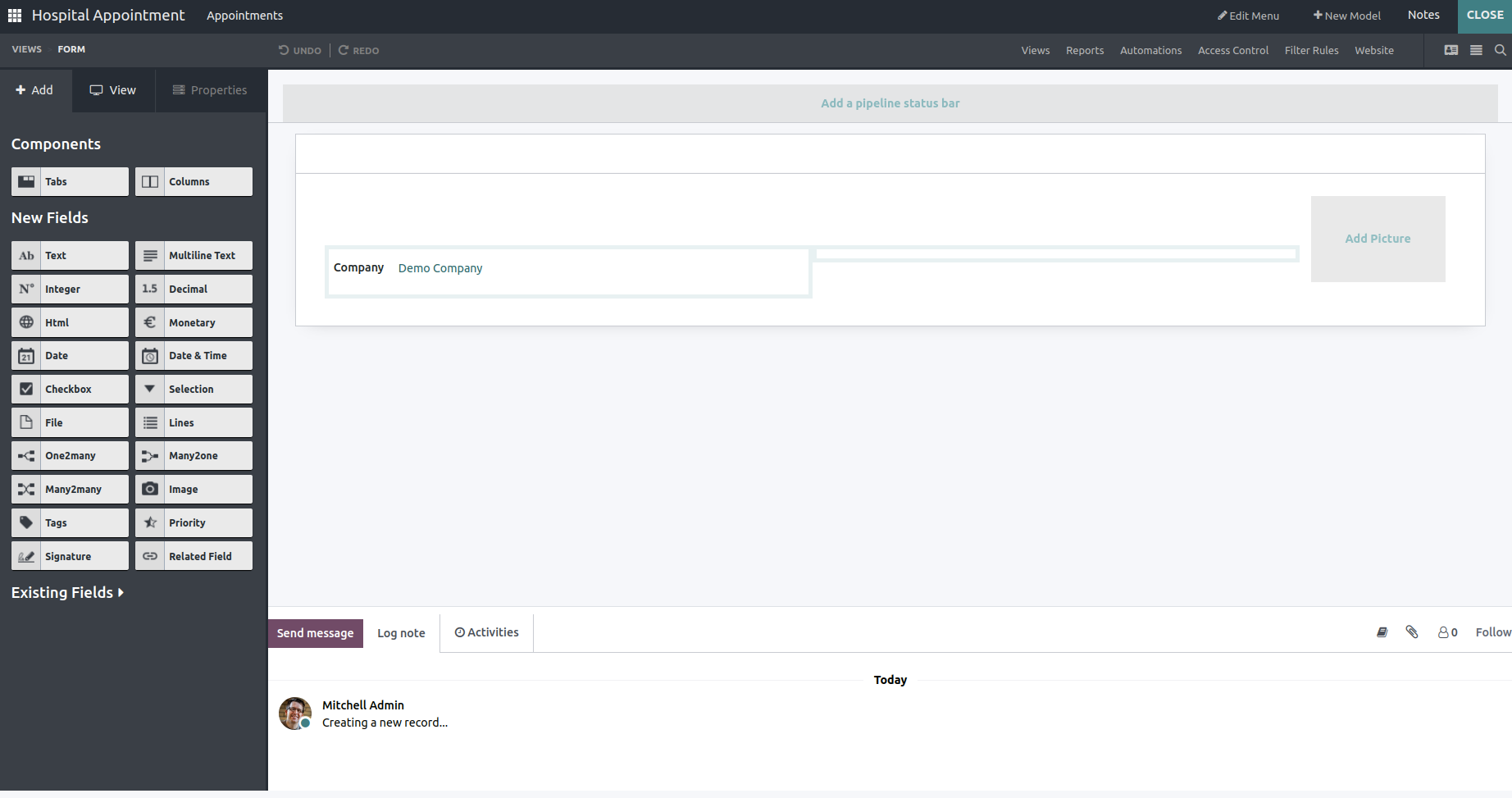Open the Reports menu item
Screen dimensions: 1512x798
pyautogui.click(x=1085, y=51)
